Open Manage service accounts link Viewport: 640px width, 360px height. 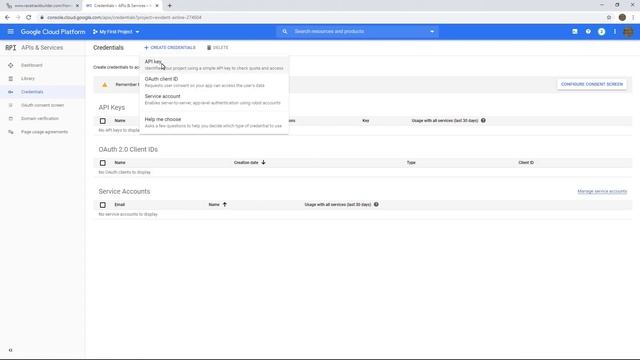pyautogui.click(x=602, y=191)
